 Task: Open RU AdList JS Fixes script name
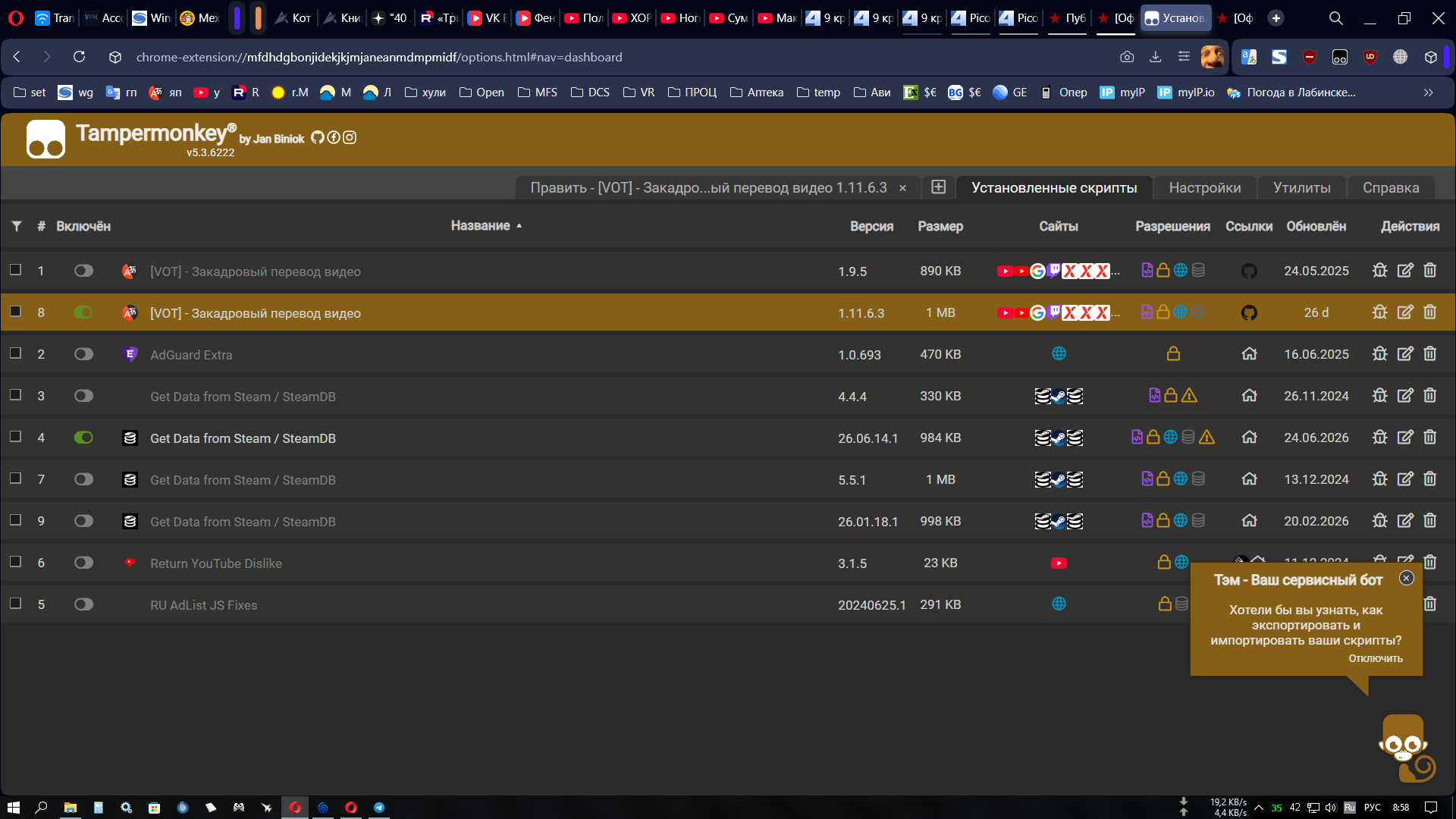pos(204,605)
